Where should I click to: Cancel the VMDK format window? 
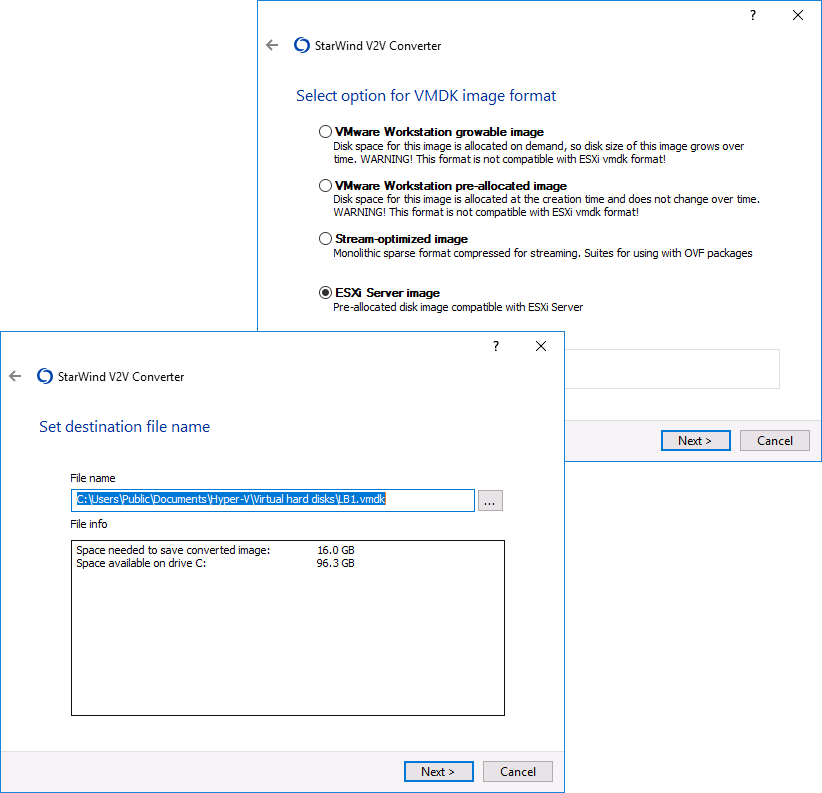(775, 441)
